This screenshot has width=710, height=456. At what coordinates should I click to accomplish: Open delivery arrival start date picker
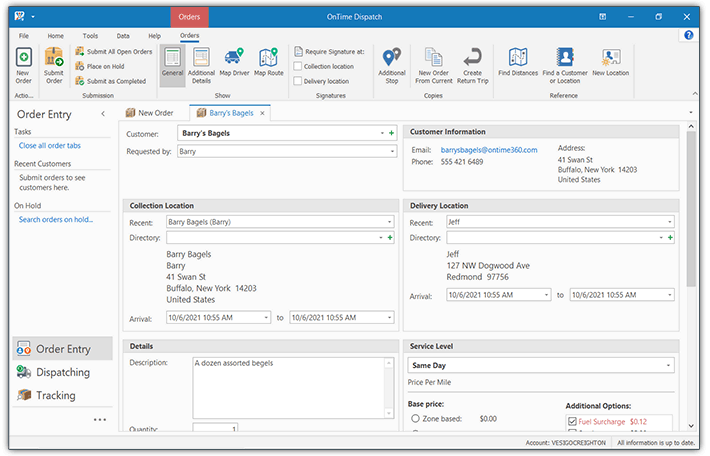point(547,295)
